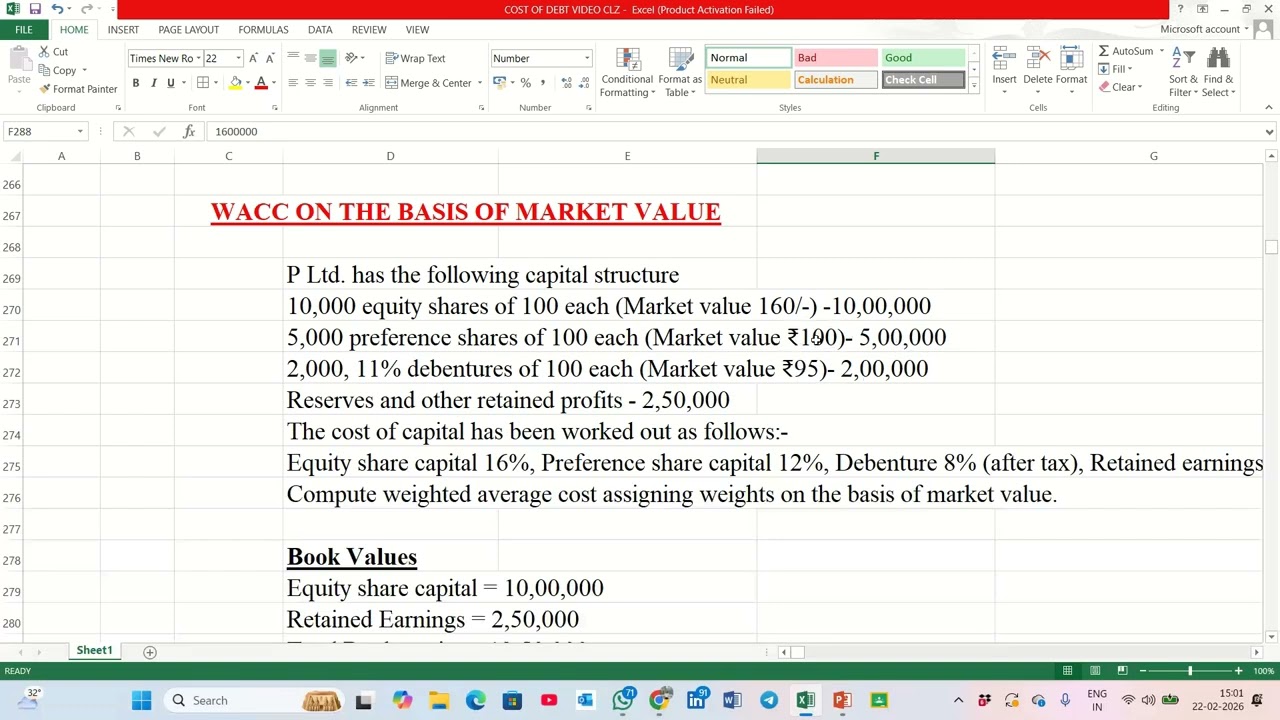Select the Sheet1 tab

(x=94, y=651)
